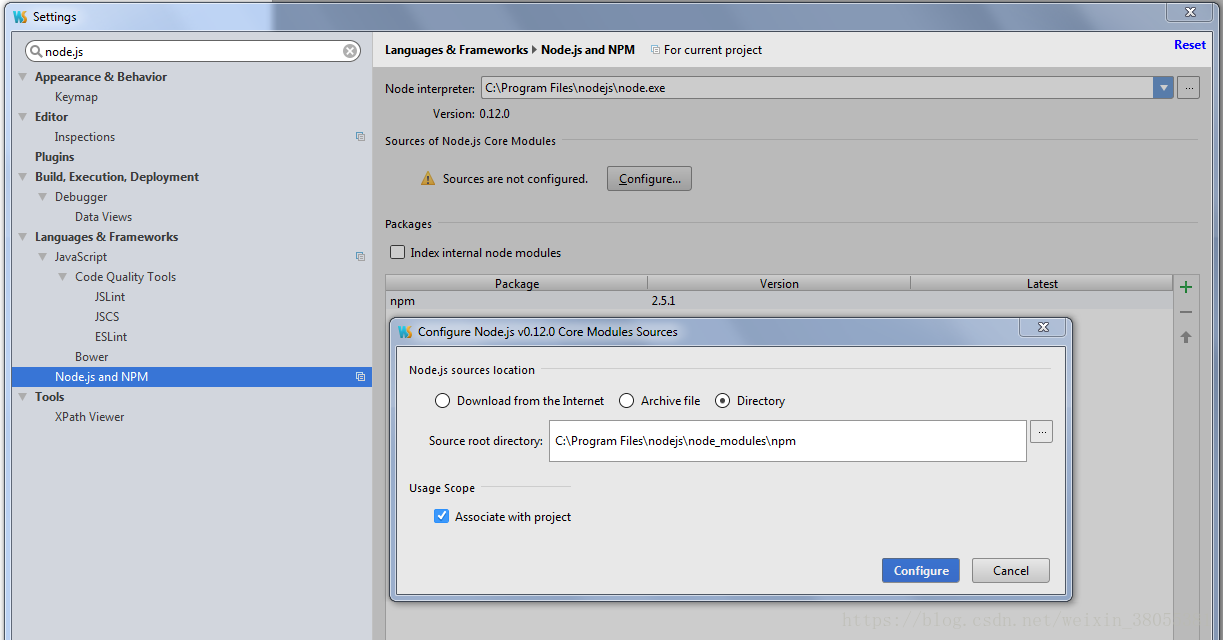The image size is (1223, 640).
Task: Select Node.js and NPM in tree
Action: (x=191, y=377)
